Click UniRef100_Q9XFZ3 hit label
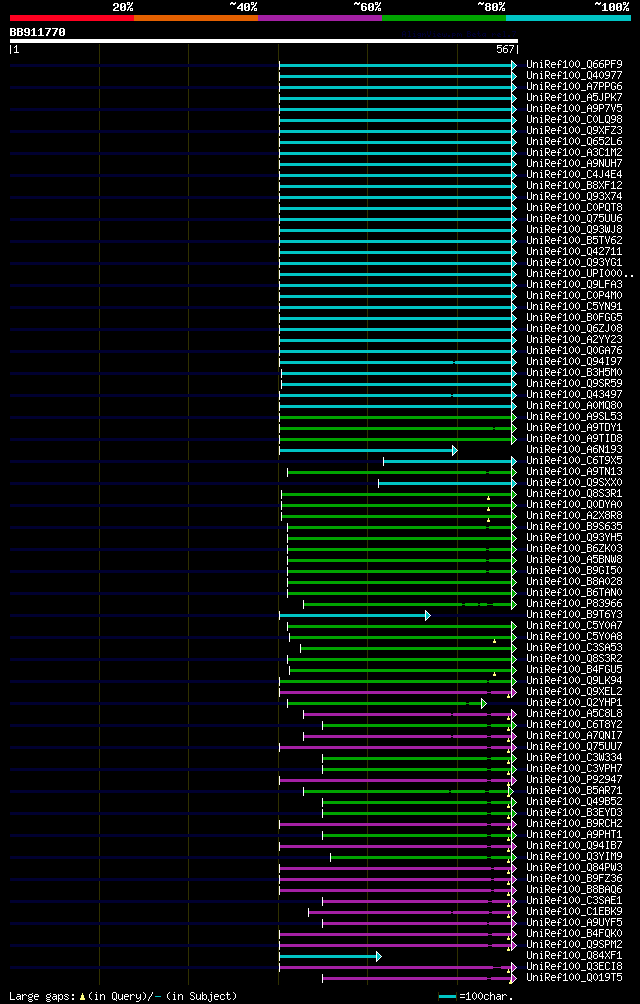 574,131
